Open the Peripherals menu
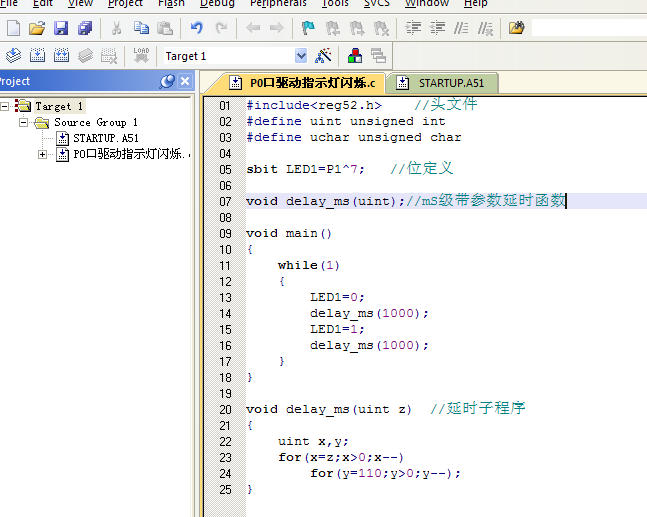This screenshot has width=647, height=517. click(x=279, y=4)
